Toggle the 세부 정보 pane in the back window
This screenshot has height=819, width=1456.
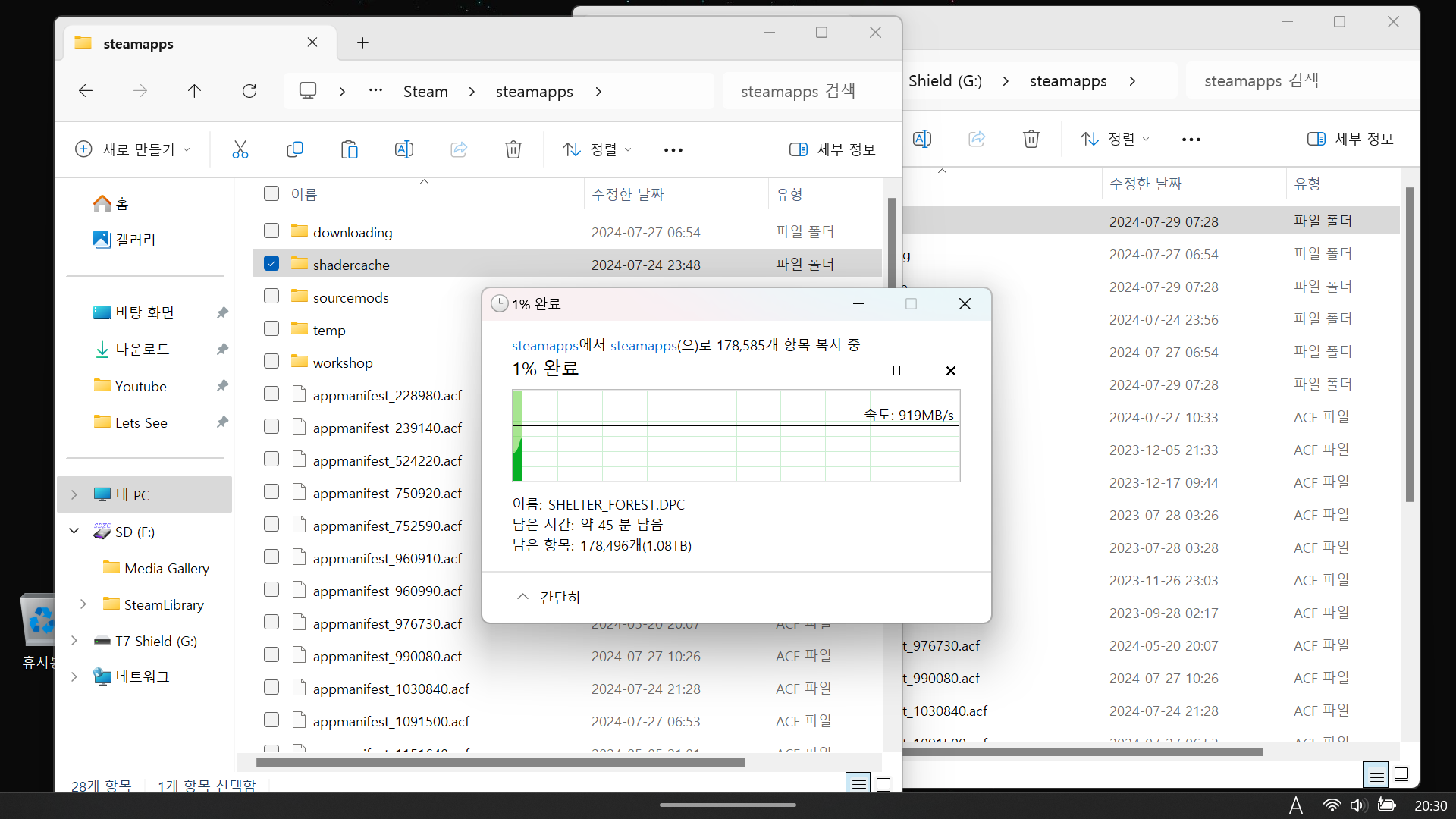(x=1350, y=139)
